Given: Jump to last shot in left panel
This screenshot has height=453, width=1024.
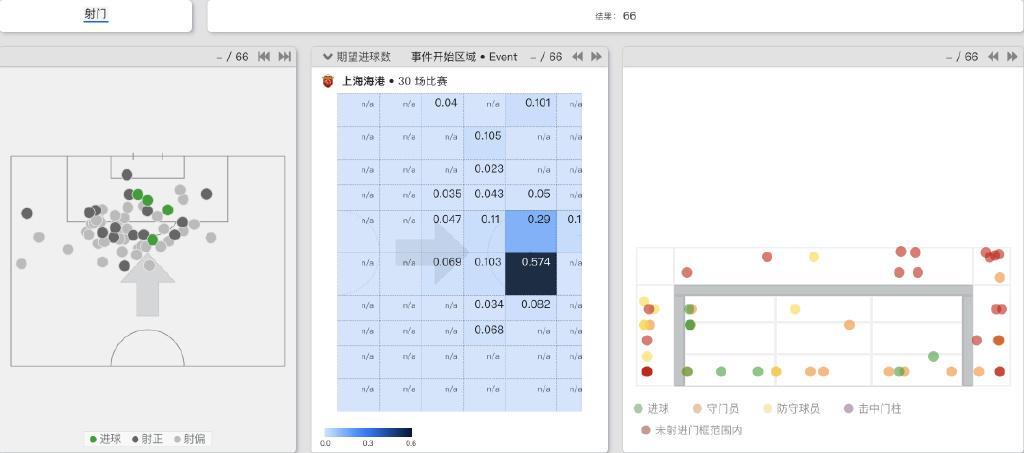Looking at the screenshot, I should tap(285, 57).
